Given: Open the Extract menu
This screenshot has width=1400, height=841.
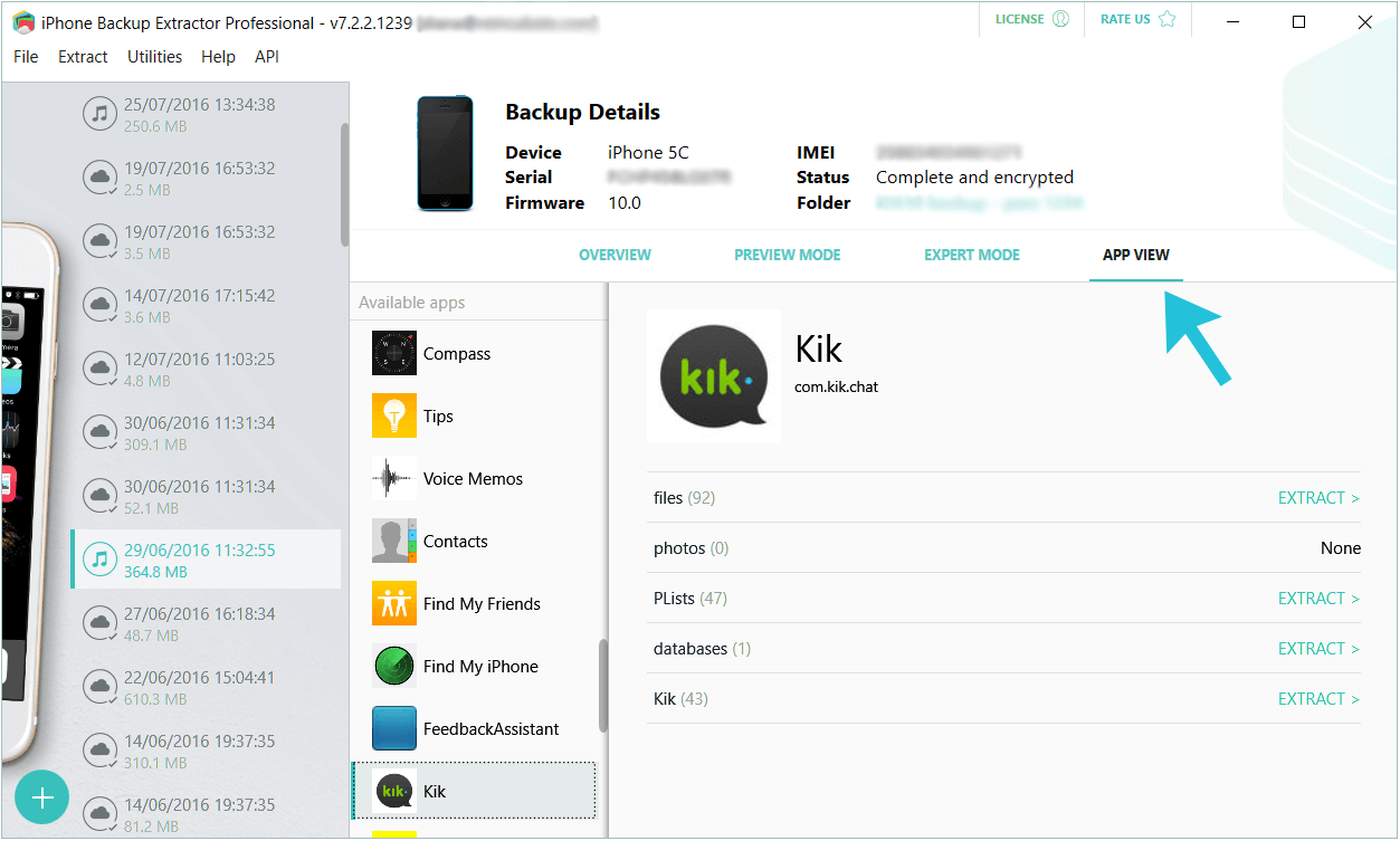Looking at the screenshot, I should (x=83, y=56).
